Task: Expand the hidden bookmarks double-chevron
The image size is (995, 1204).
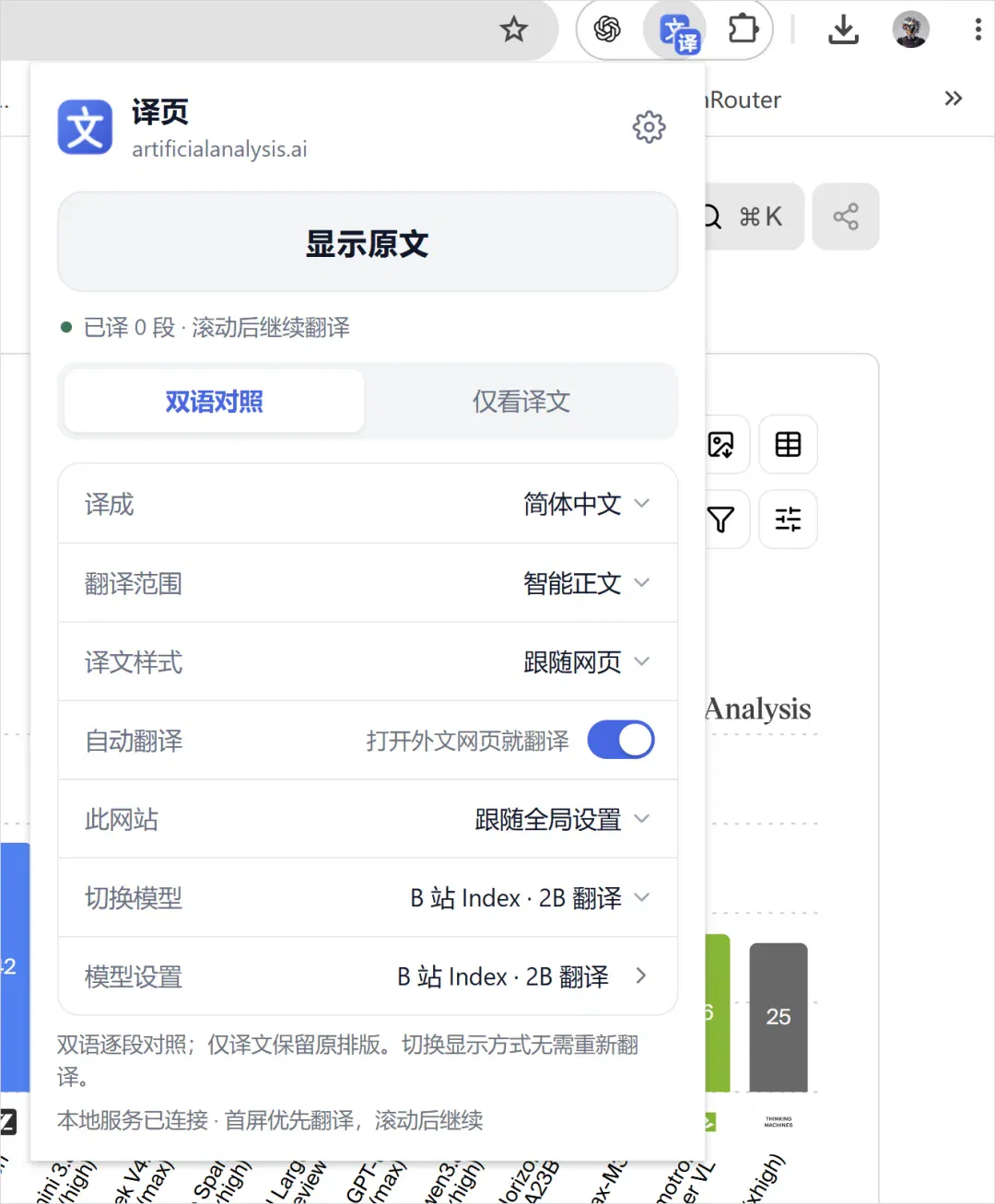Action: click(954, 99)
